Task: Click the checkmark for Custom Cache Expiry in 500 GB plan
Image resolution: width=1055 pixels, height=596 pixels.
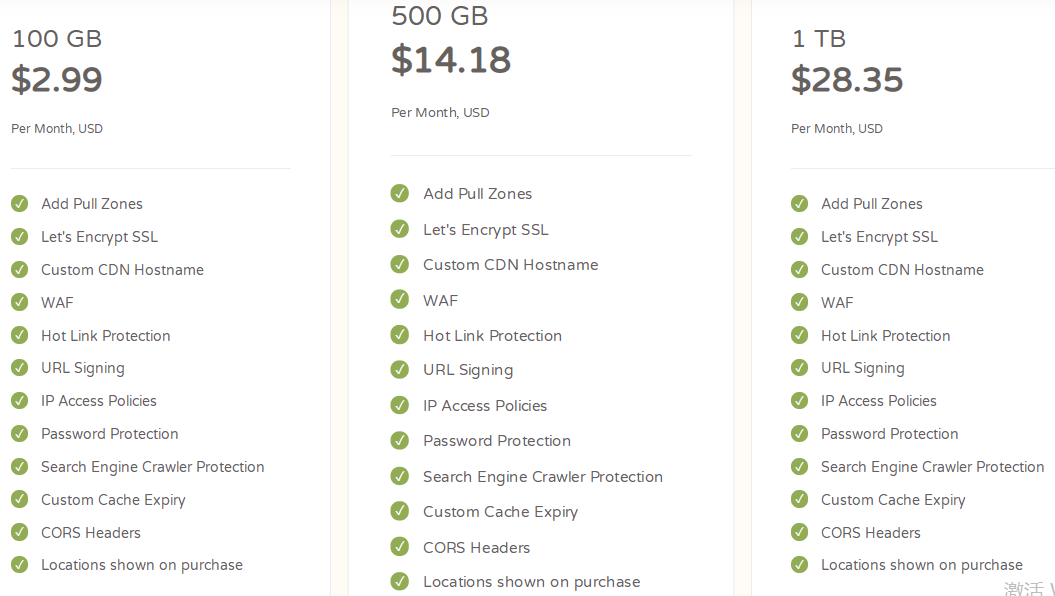Action: 400,511
